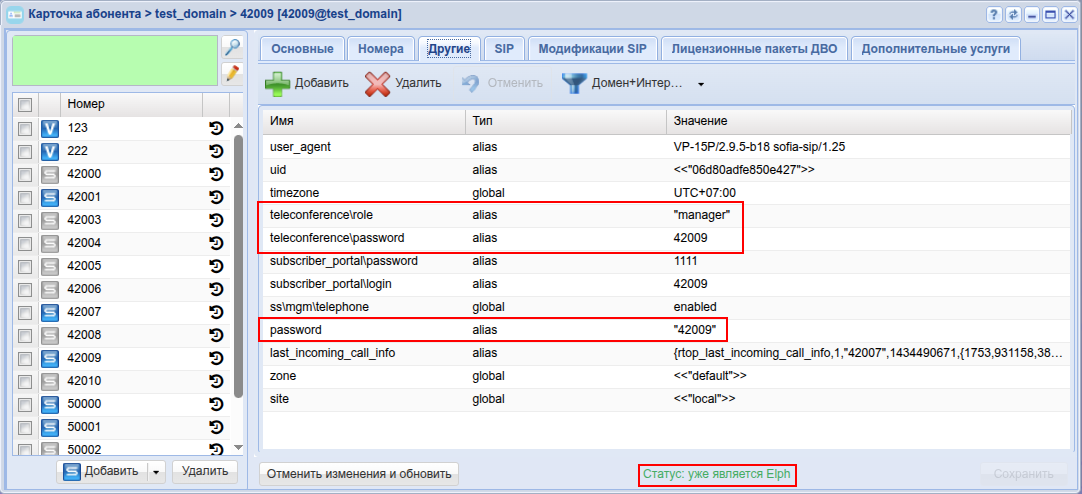Click history icon for number 42009
Screen dimensions: 1082x494
click(x=217, y=358)
